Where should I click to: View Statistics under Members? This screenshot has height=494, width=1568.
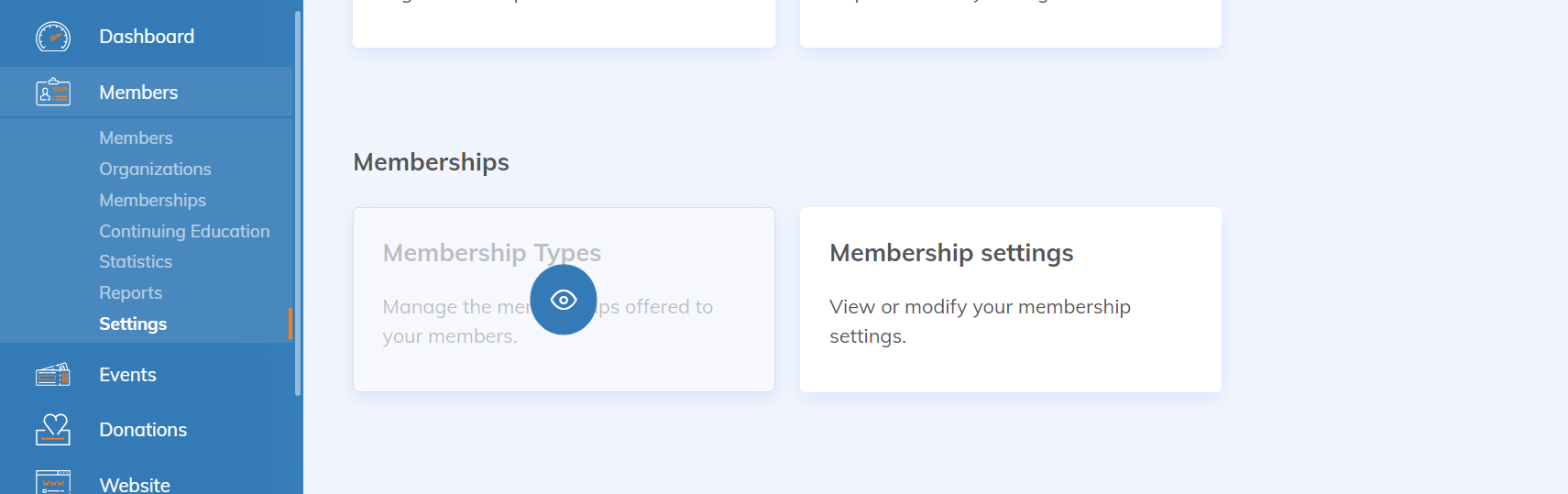click(136, 261)
